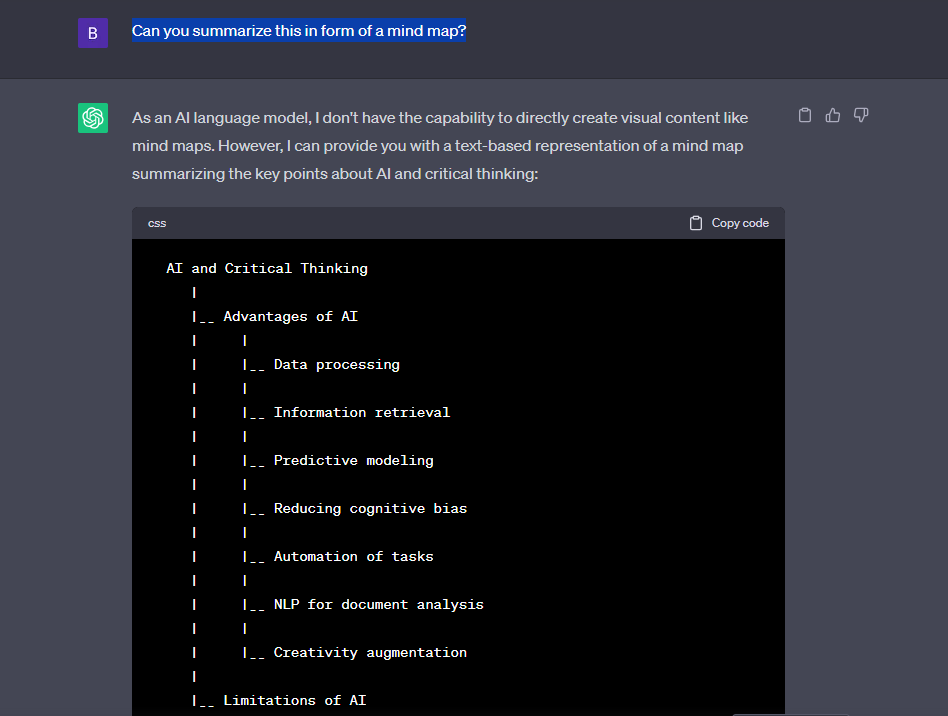Select the "Predictive modeling" line
The width and height of the screenshot is (948, 716).
click(353, 460)
